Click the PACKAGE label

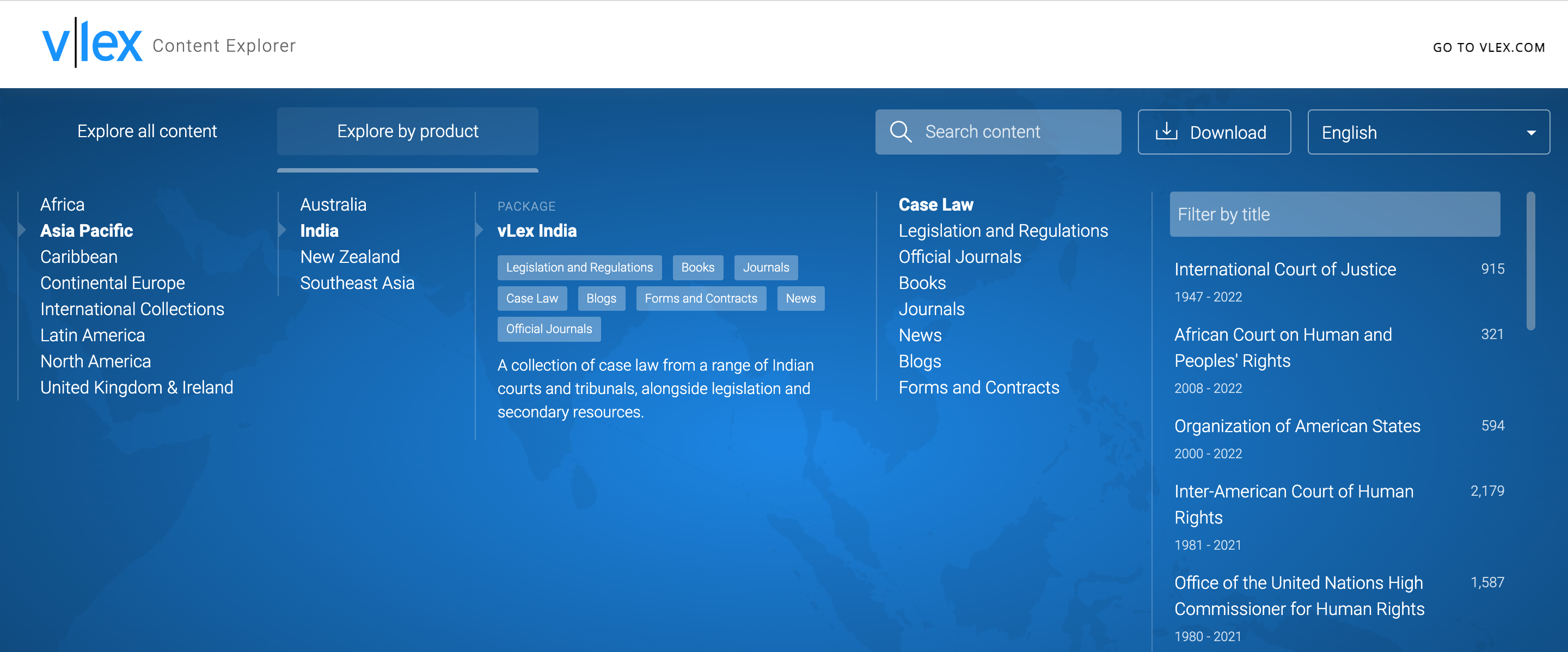coord(526,206)
